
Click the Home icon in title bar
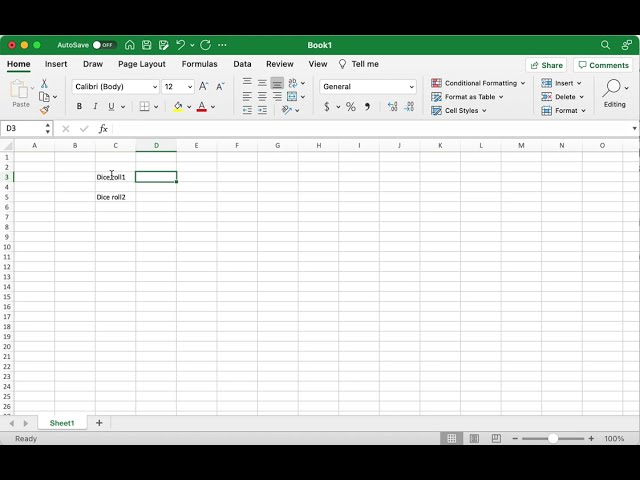tap(130, 45)
